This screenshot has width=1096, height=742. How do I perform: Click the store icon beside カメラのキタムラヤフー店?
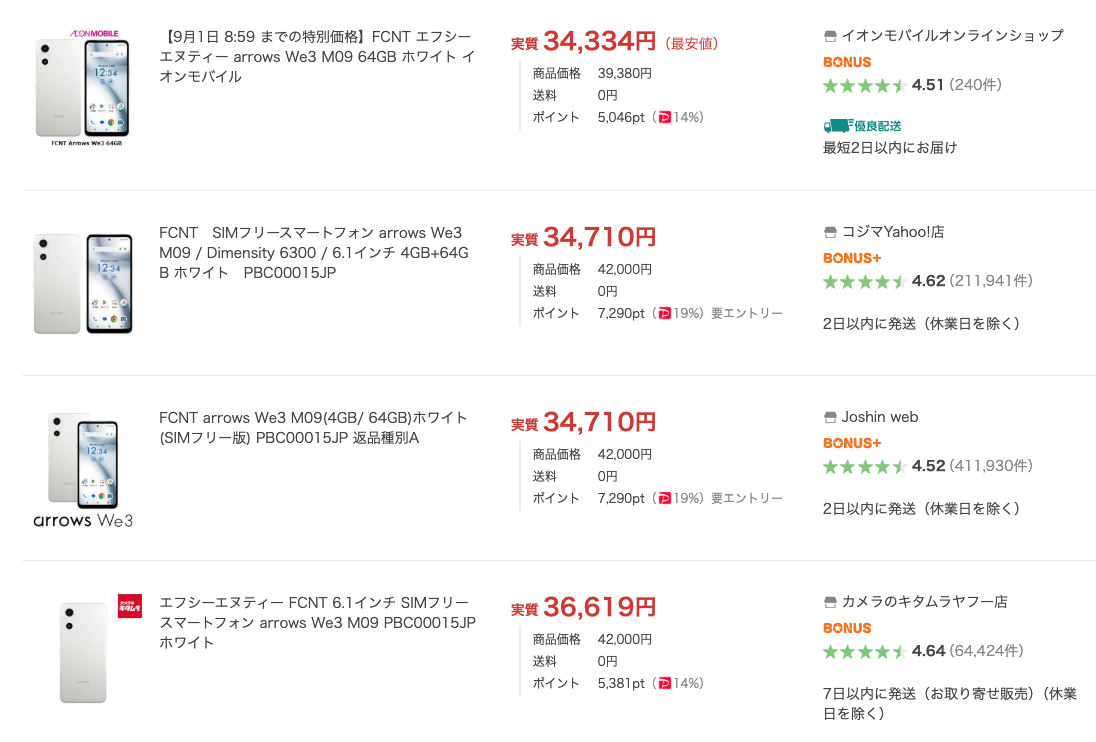pos(830,602)
